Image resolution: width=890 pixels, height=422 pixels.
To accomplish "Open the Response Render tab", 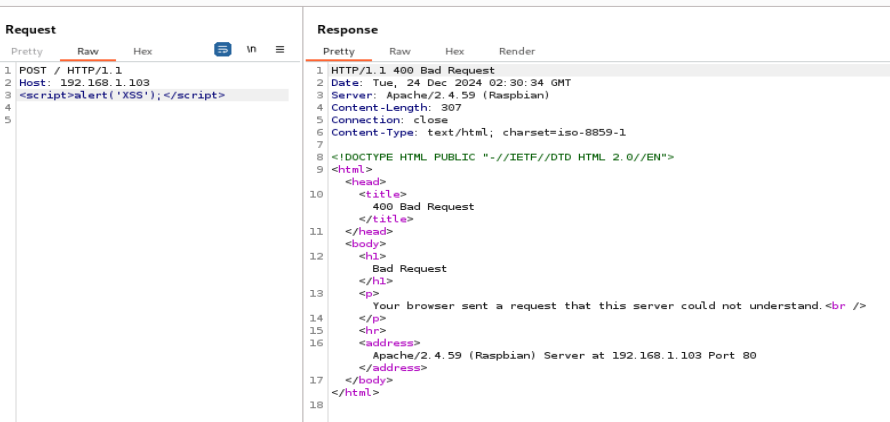I will [x=517, y=51].
